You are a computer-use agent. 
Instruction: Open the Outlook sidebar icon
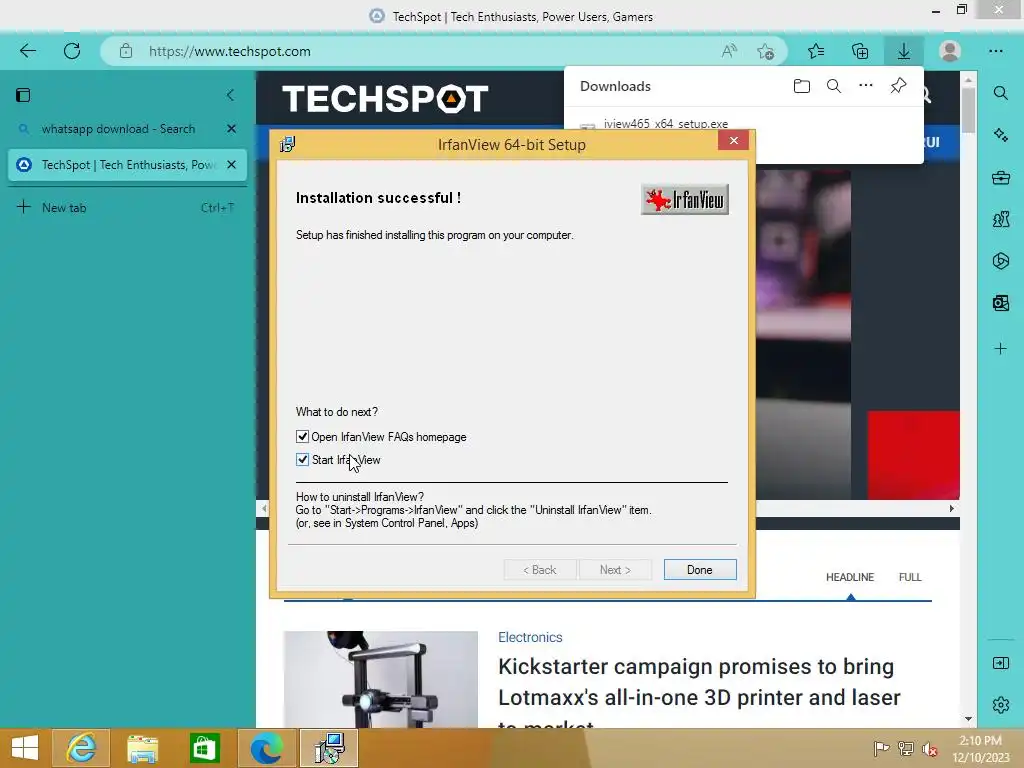1000,303
